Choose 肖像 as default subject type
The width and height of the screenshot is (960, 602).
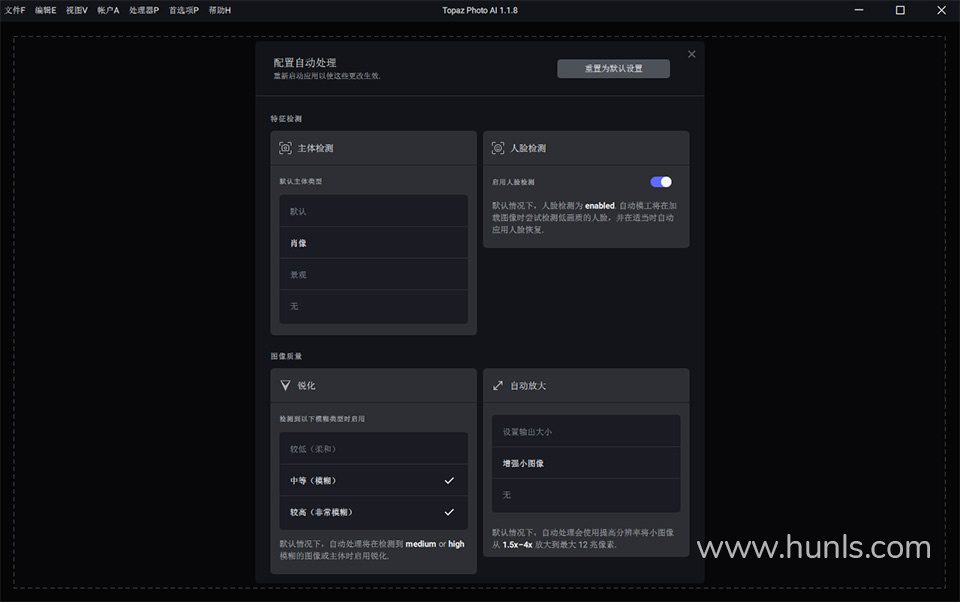coord(373,243)
